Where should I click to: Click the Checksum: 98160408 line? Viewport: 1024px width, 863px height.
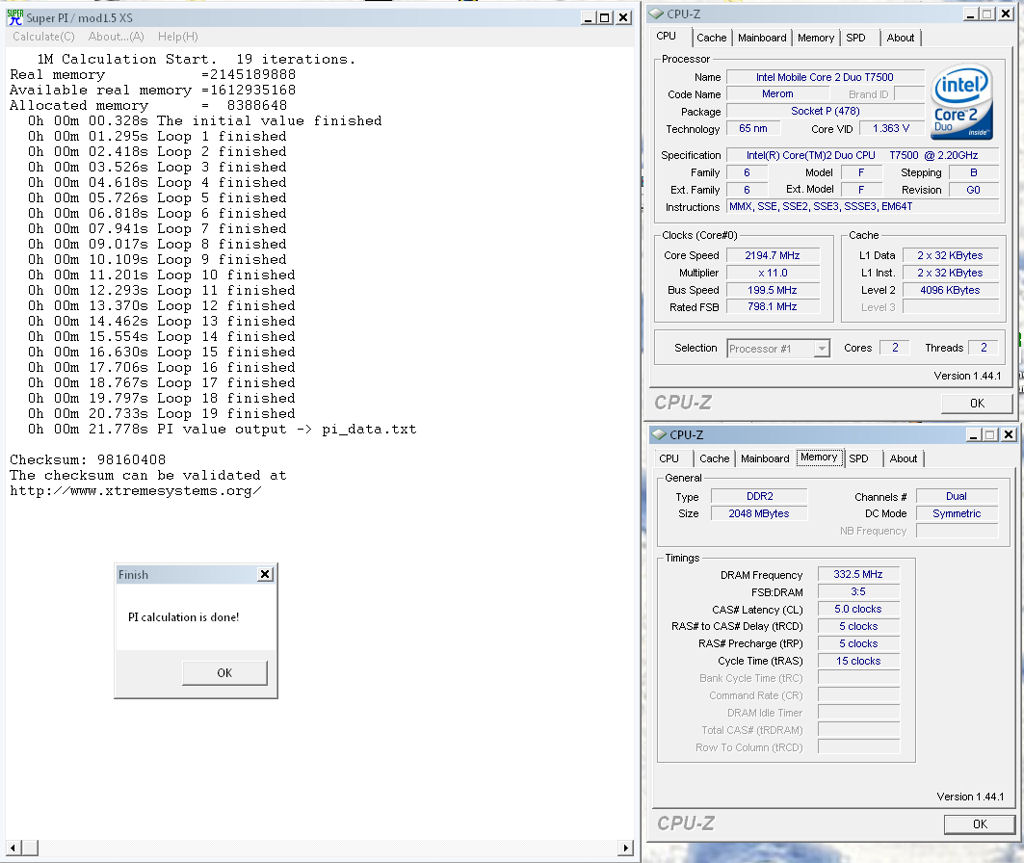[88, 460]
